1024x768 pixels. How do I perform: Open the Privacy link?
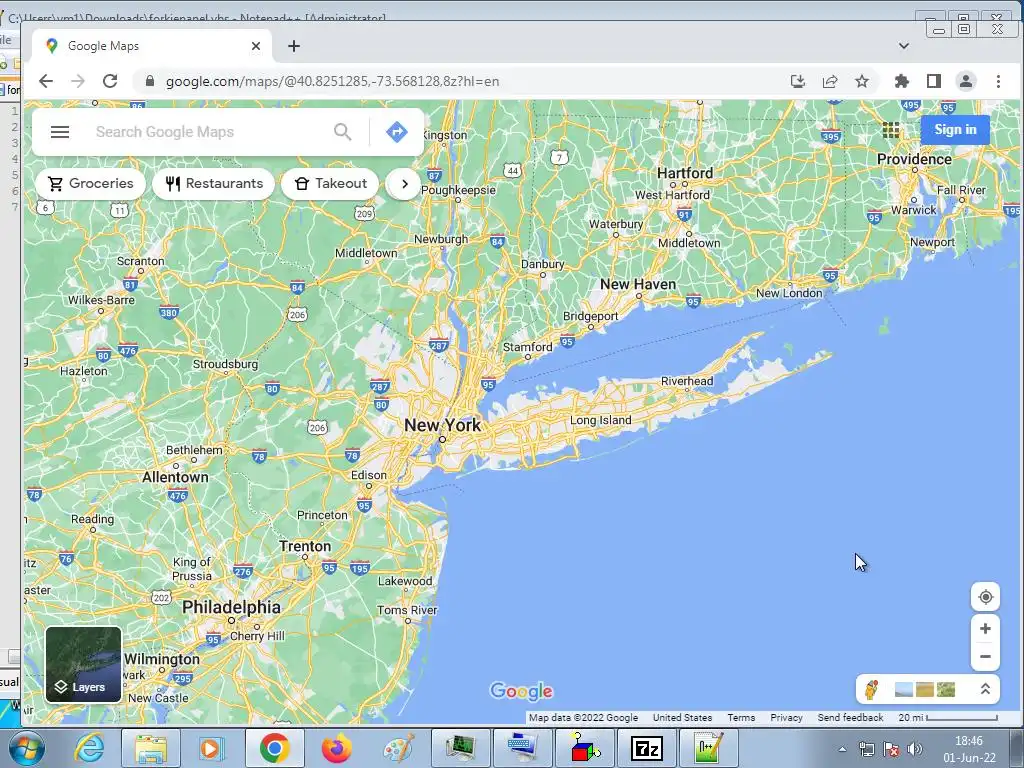click(x=786, y=717)
